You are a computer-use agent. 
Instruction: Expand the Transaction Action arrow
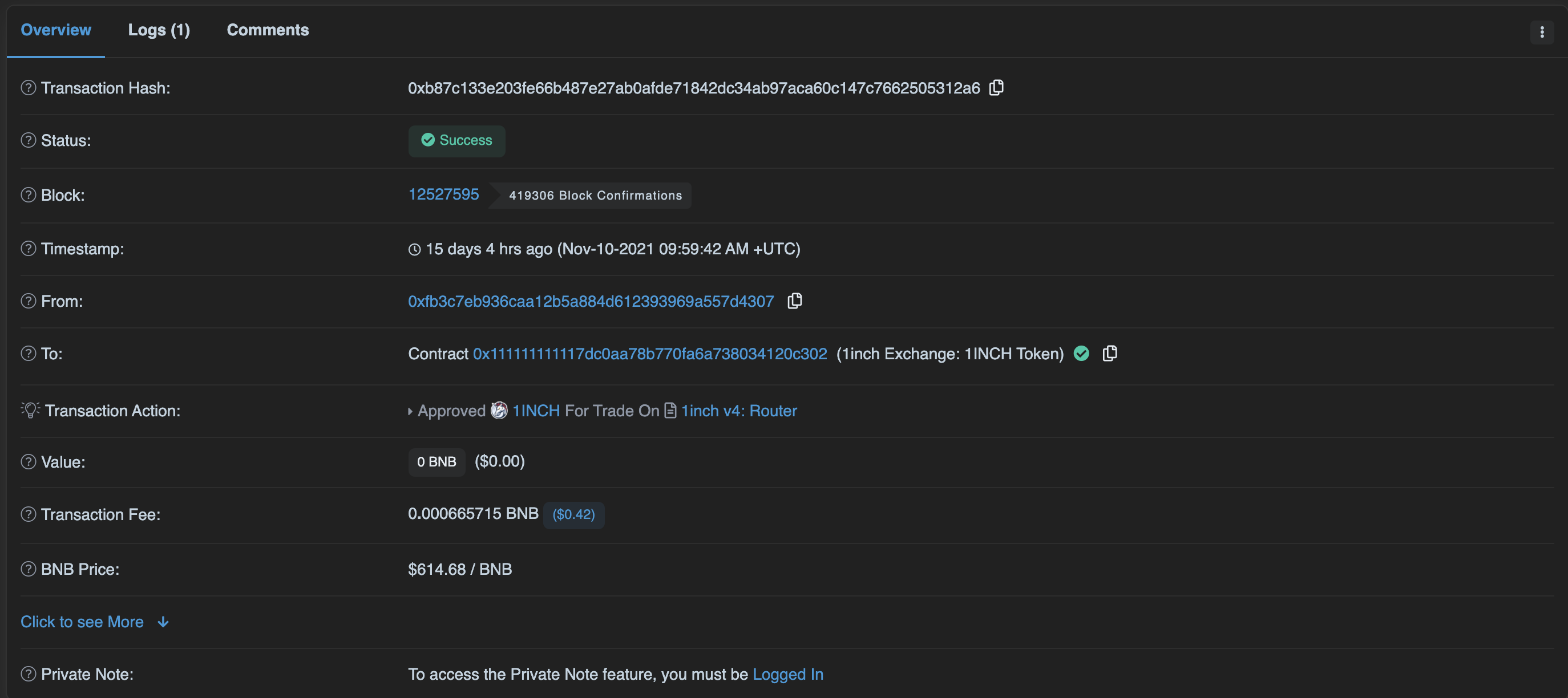[x=410, y=411]
